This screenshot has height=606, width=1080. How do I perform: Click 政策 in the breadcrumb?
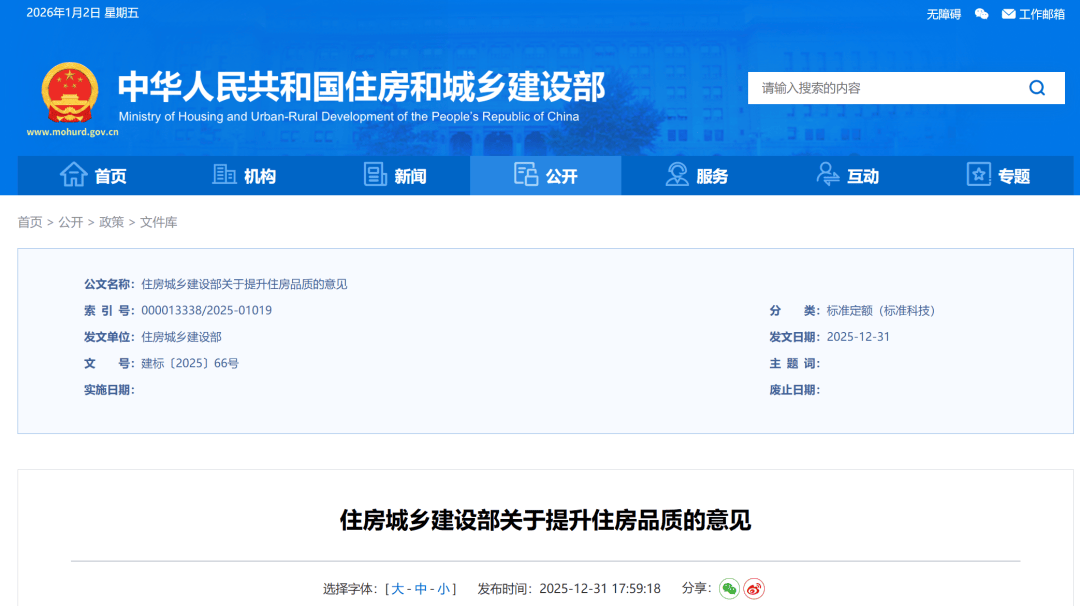tap(111, 222)
